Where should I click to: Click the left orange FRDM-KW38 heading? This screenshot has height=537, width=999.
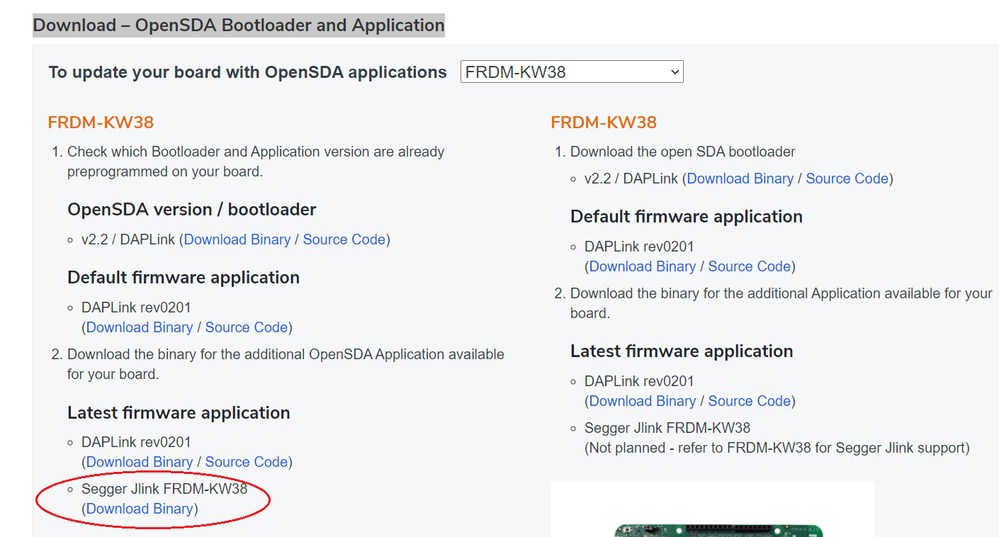click(x=101, y=122)
